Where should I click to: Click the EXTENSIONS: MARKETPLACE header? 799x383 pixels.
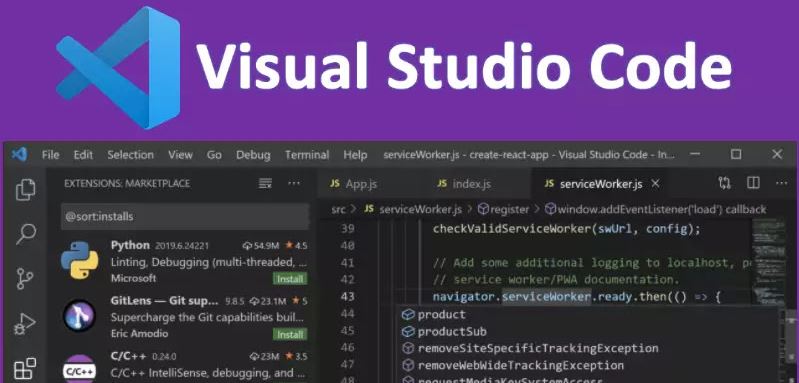click(x=127, y=183)
